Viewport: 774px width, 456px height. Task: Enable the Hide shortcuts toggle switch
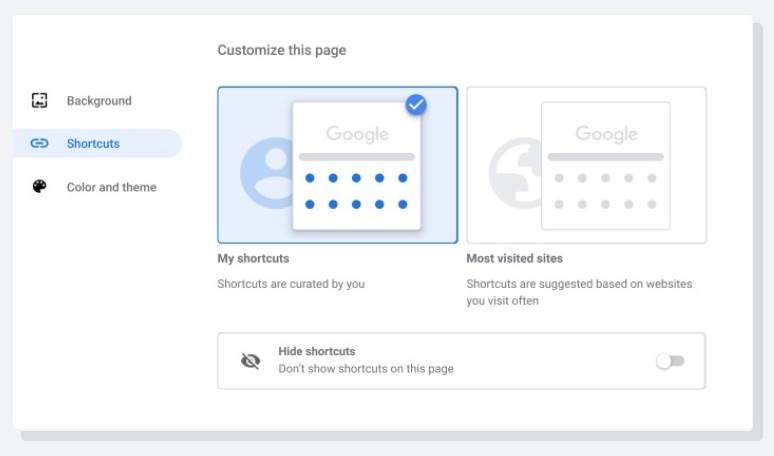[670, 361]
